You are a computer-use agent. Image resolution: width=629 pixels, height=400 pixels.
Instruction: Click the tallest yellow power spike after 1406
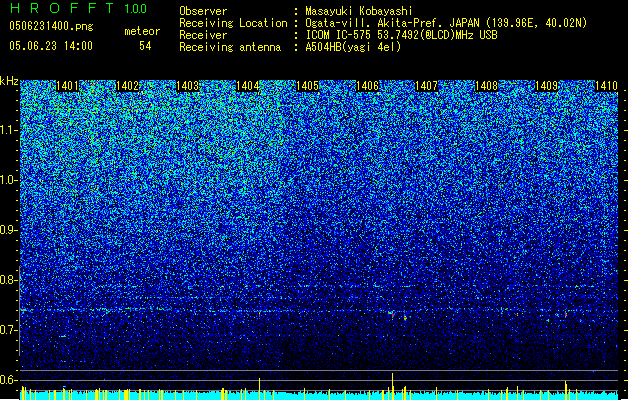(x=392, y=386)
